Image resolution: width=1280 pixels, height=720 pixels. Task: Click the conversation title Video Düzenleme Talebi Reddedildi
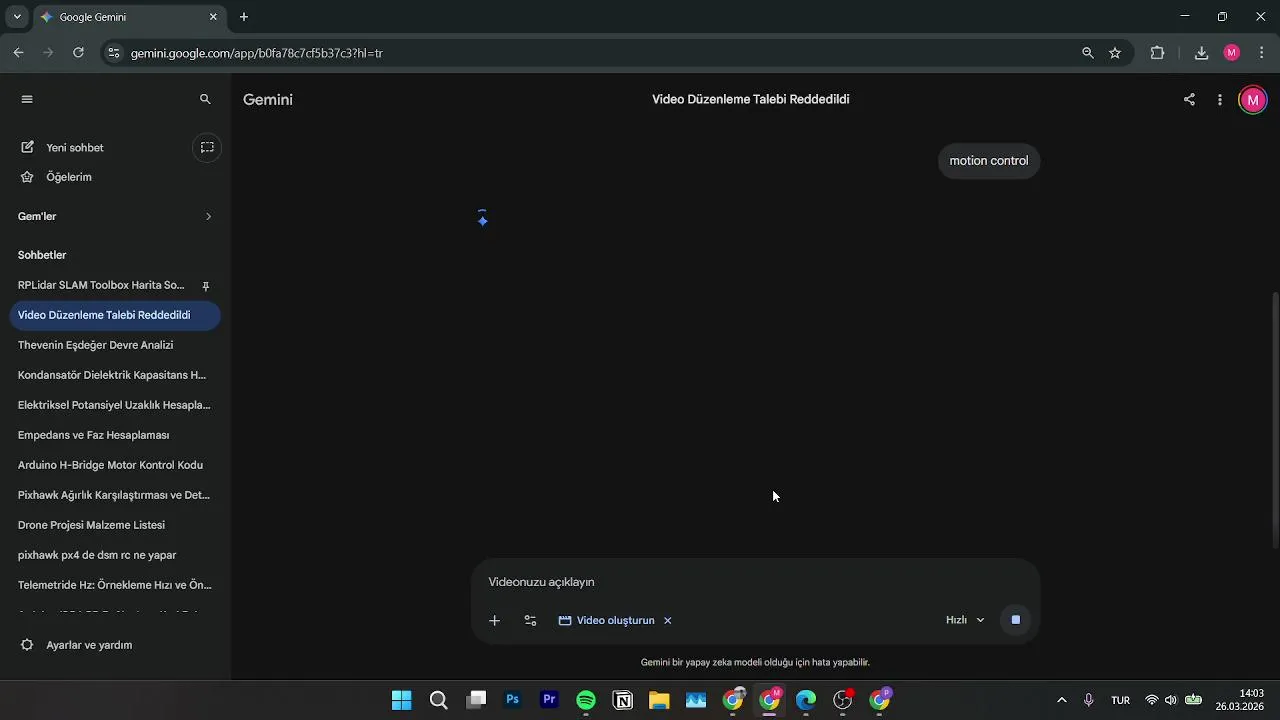point(751,99)
